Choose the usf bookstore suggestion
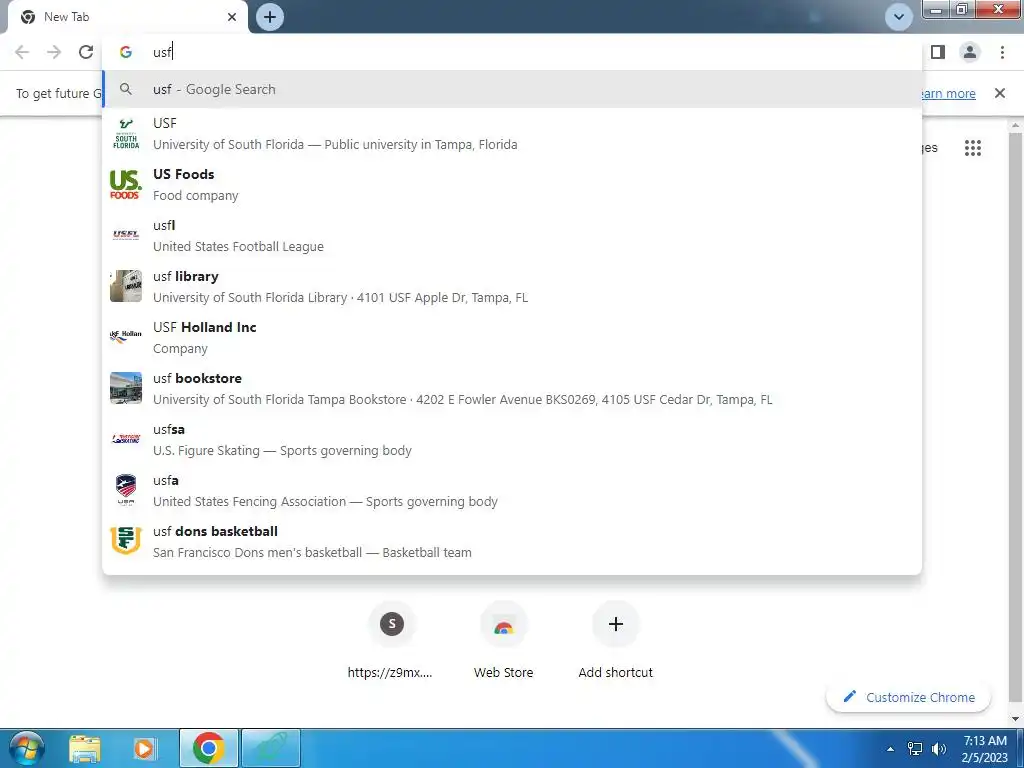The height and width of the screenshot is (768, 1024). pyautogui.click(x=512, y=389)
